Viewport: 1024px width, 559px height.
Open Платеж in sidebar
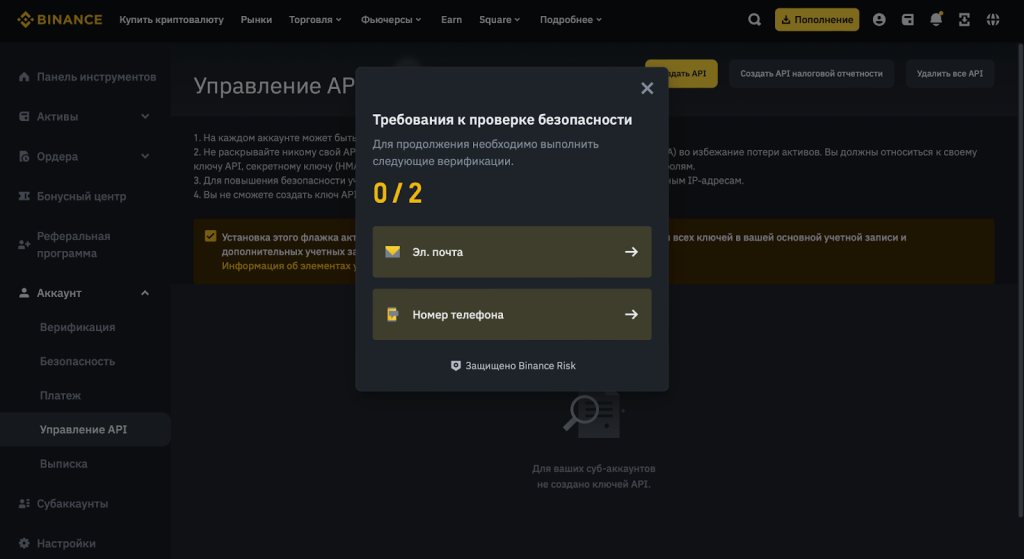60,395
